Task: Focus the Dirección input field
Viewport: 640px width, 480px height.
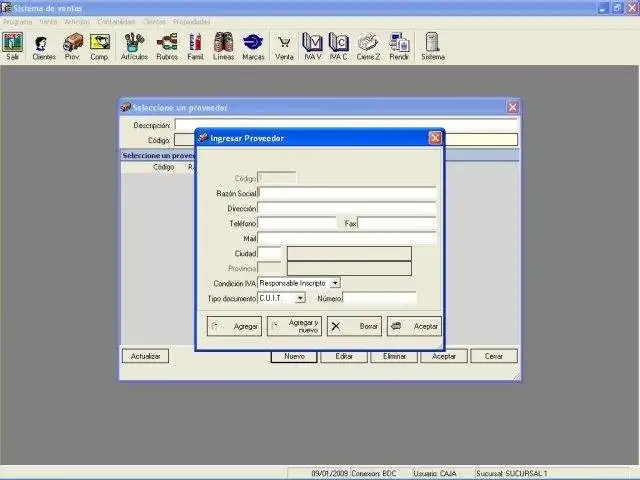Action: pyautogui.click(x=347, y=208)
